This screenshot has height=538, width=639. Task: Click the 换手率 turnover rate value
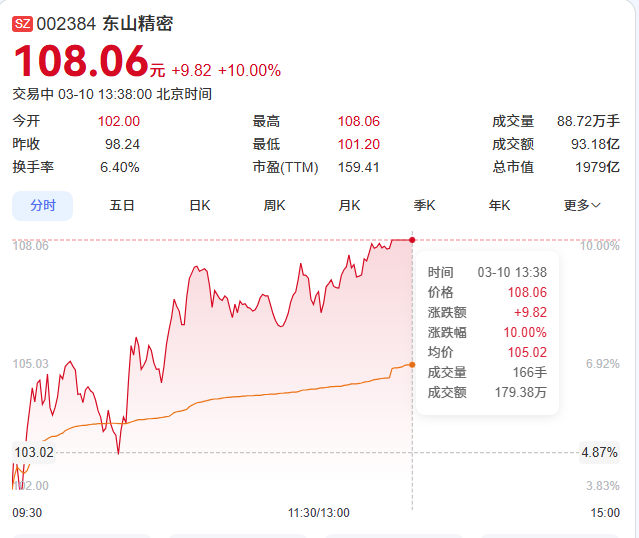120,167
